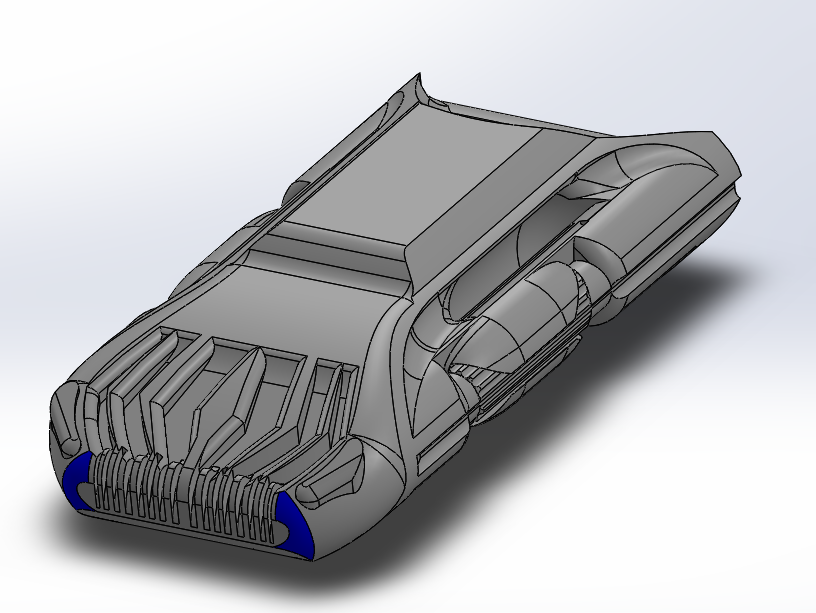Click the raised ridge between top panels
Image resolution: width=816 pixels, height=613 pixels.
point(330,250)
